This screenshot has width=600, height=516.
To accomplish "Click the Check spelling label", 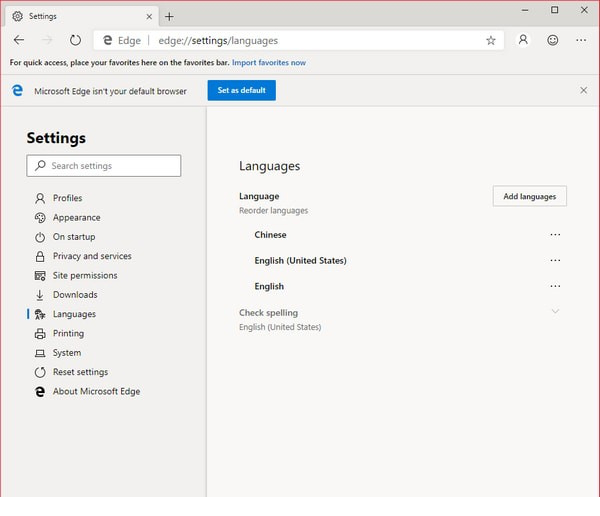I will 268,313.
